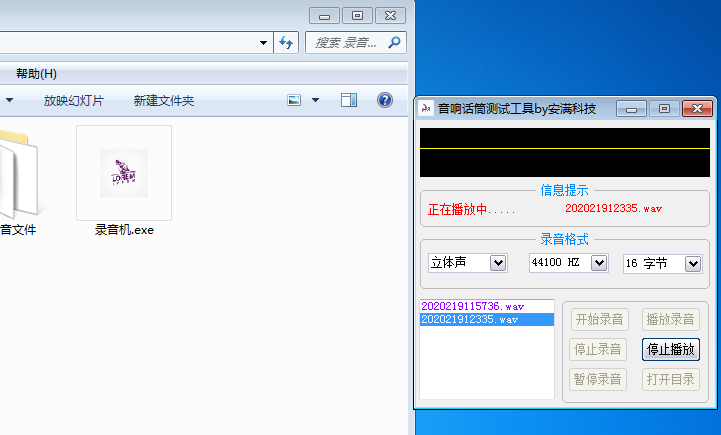Screen dimensions: 721x435
Task: Click 新建文件夹 to create a folder
Action: point(163,100)
